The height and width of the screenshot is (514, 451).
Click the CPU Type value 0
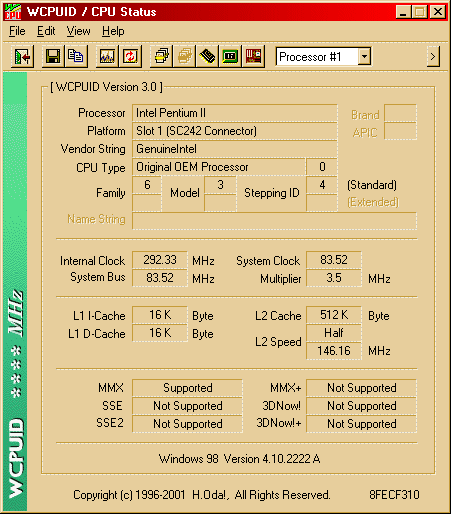pos(322,167)
